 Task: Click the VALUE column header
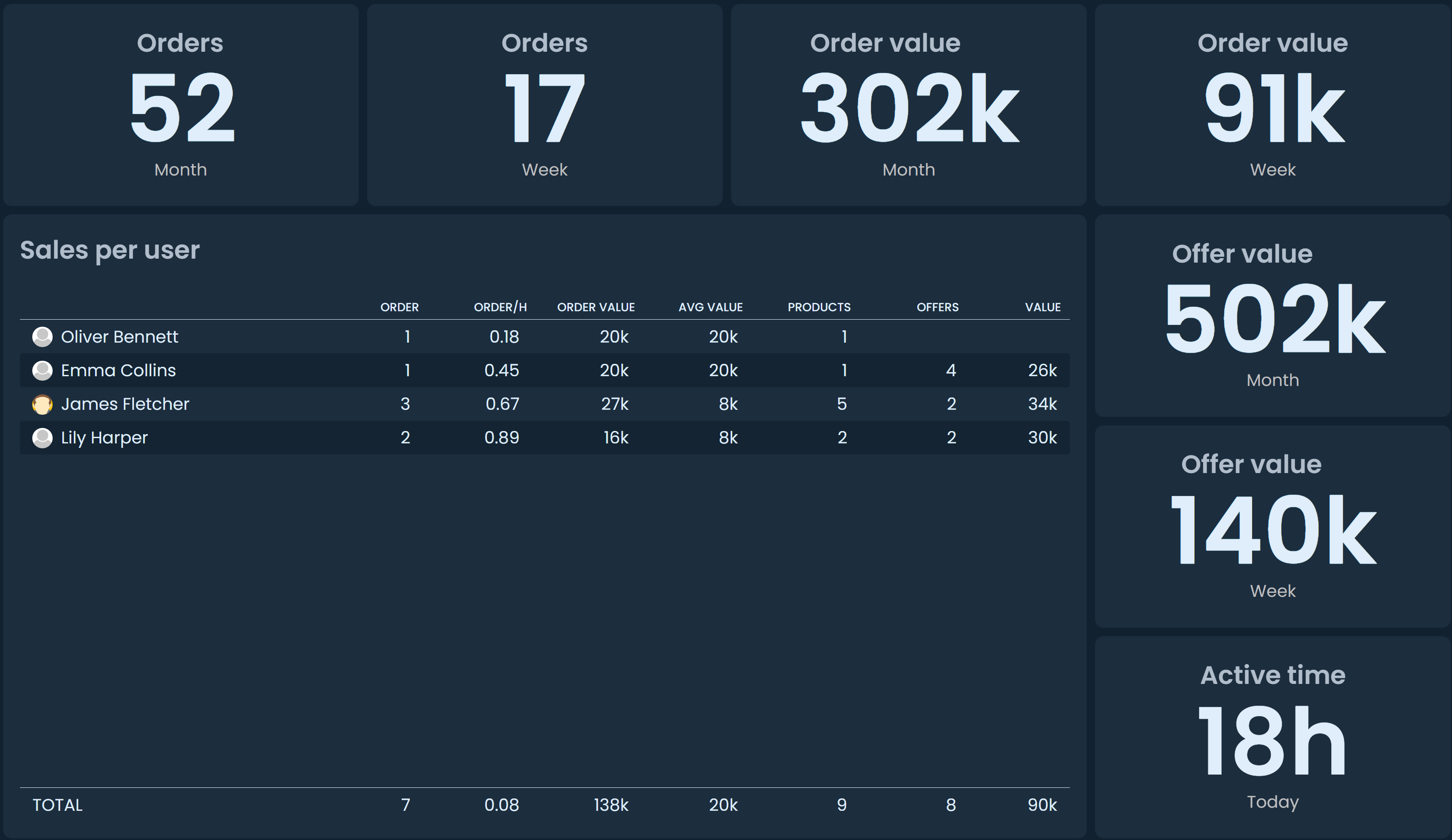tap(1042, 307)
